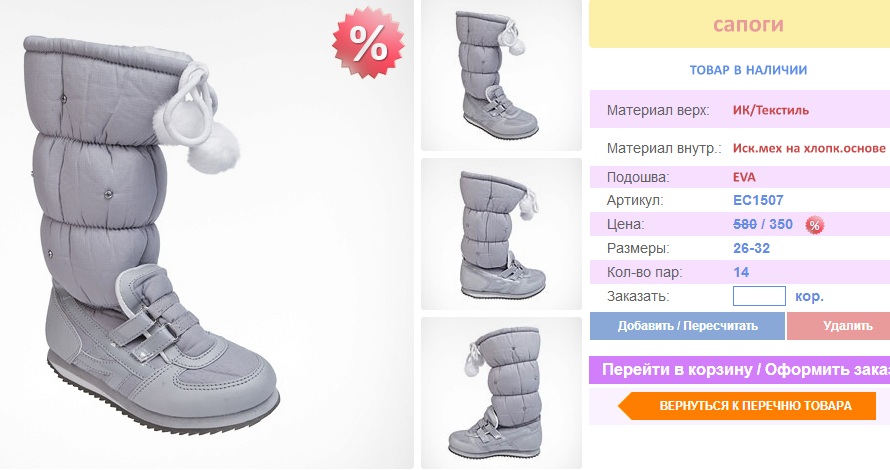Click the EVA sole material value
This screenshot has width=890, height=470.
coord(744,177)
